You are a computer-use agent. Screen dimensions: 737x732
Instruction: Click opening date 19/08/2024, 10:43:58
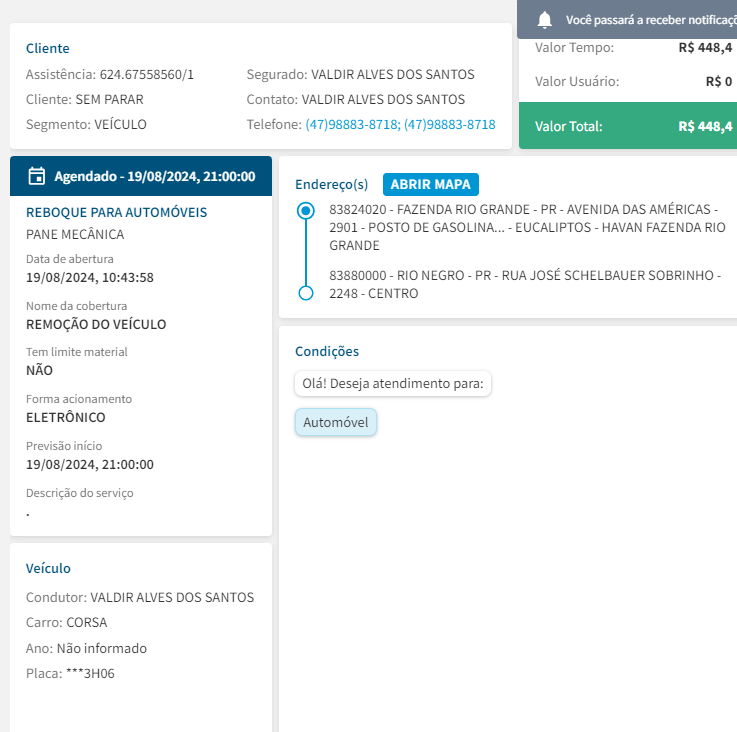(90, 277)
